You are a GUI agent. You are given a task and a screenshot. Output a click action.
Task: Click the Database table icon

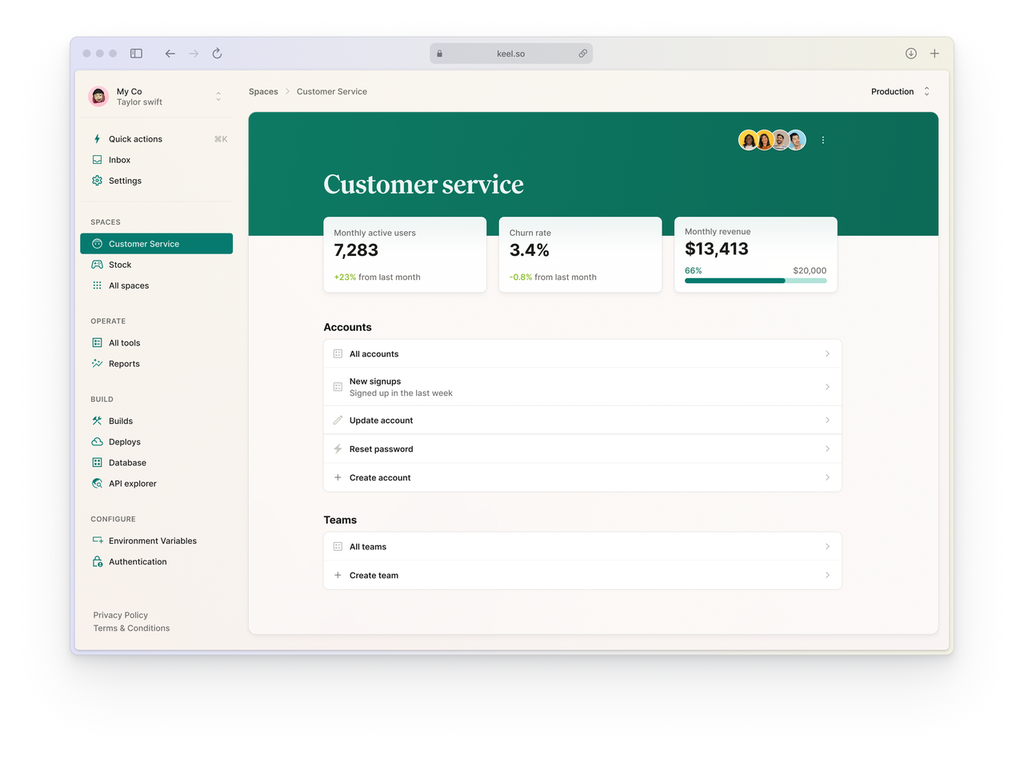coord(97,462)
